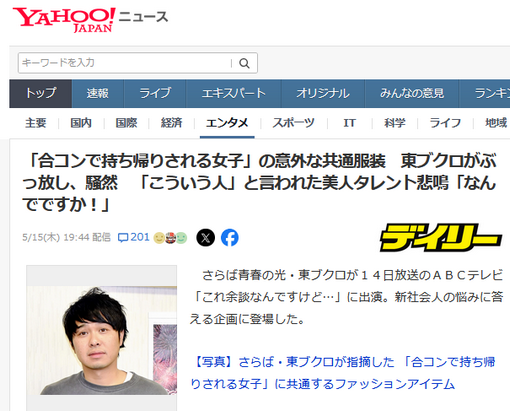Image resolution: width=510 pixels, height=411 pixels.
Task: Open the オリジナル tab
Action: 323,93
